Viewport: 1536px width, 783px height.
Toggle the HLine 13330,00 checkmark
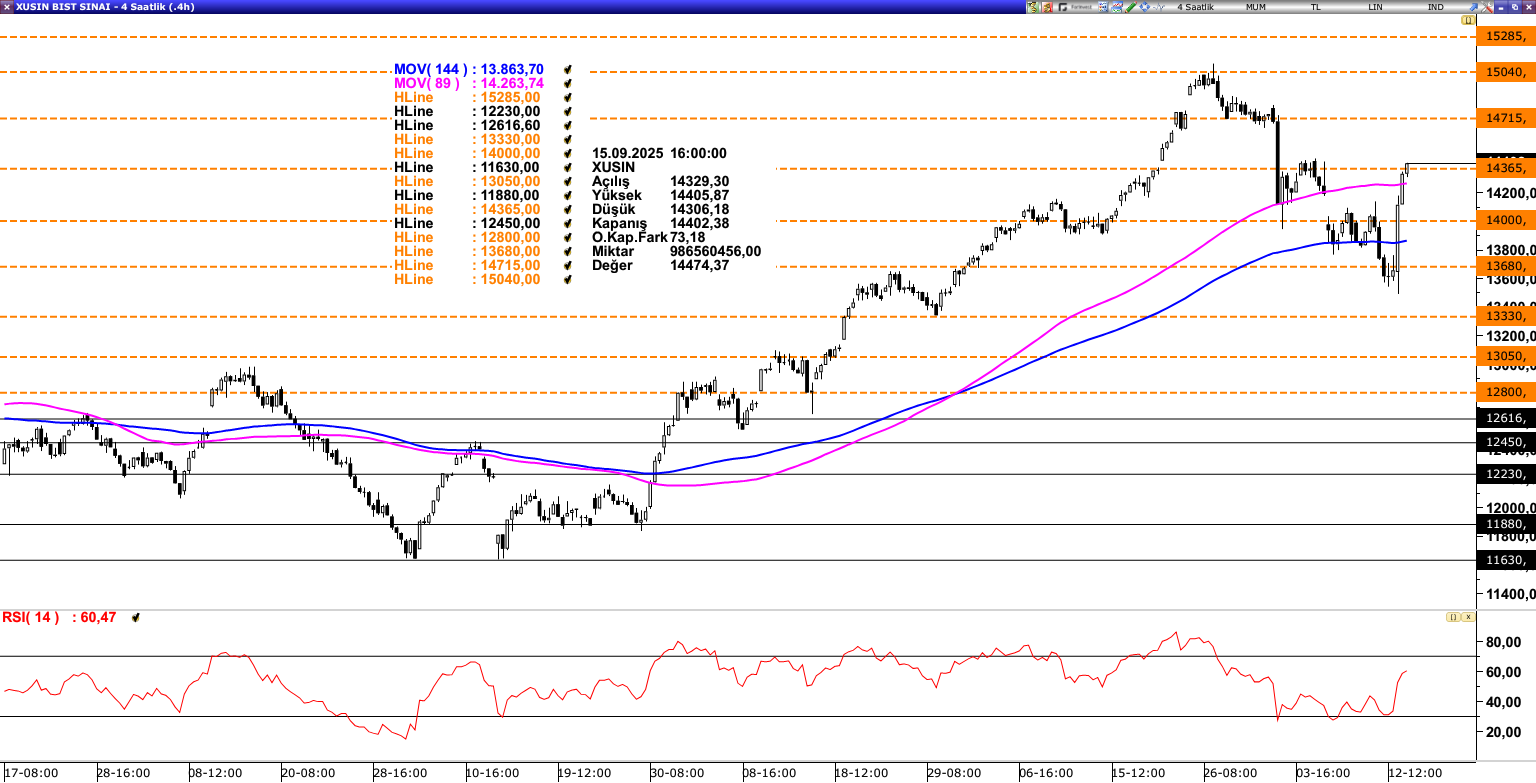(568, 140)
